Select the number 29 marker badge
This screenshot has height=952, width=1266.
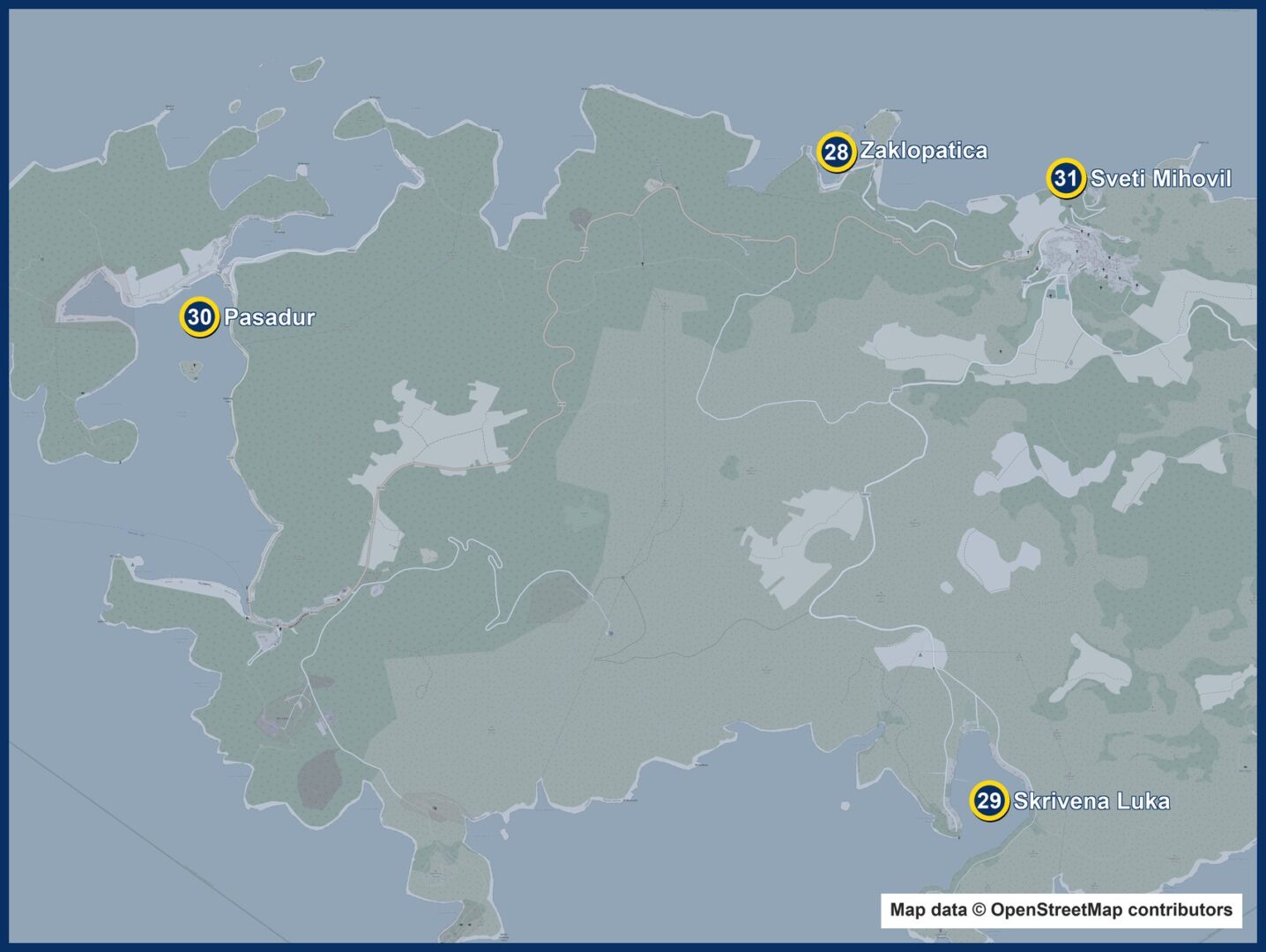coord(989,800)
